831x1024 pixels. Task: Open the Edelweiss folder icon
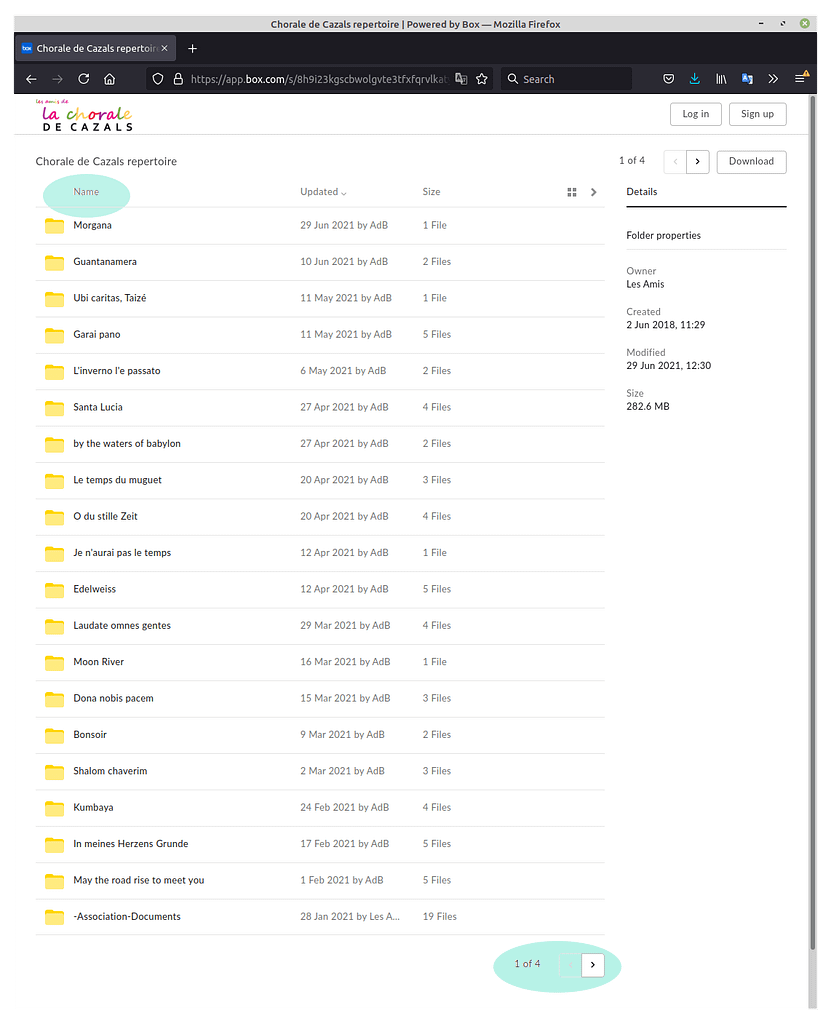pyautogui.click(x=54, y=590)
